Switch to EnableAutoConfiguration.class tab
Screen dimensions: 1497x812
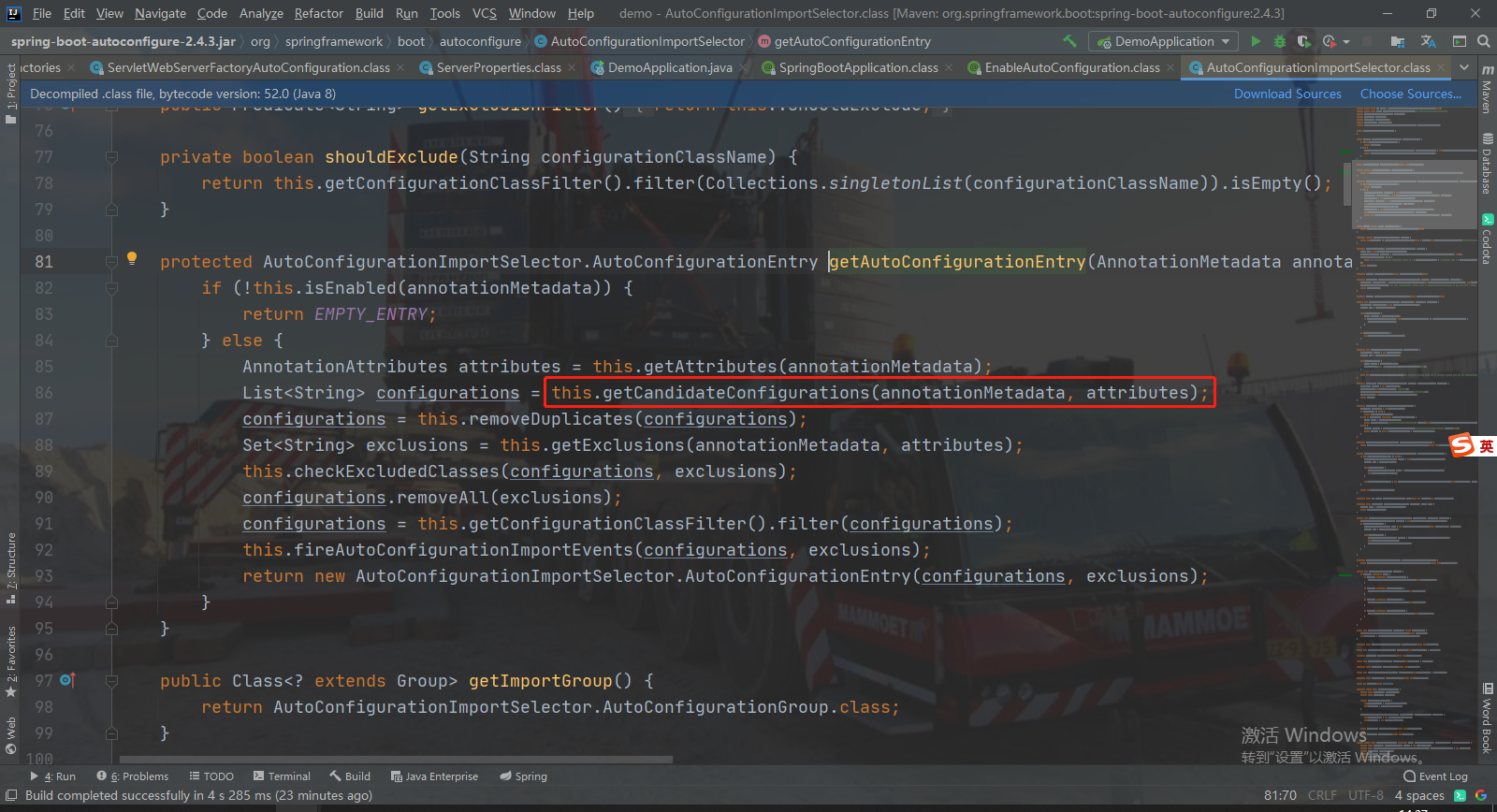1072,67
